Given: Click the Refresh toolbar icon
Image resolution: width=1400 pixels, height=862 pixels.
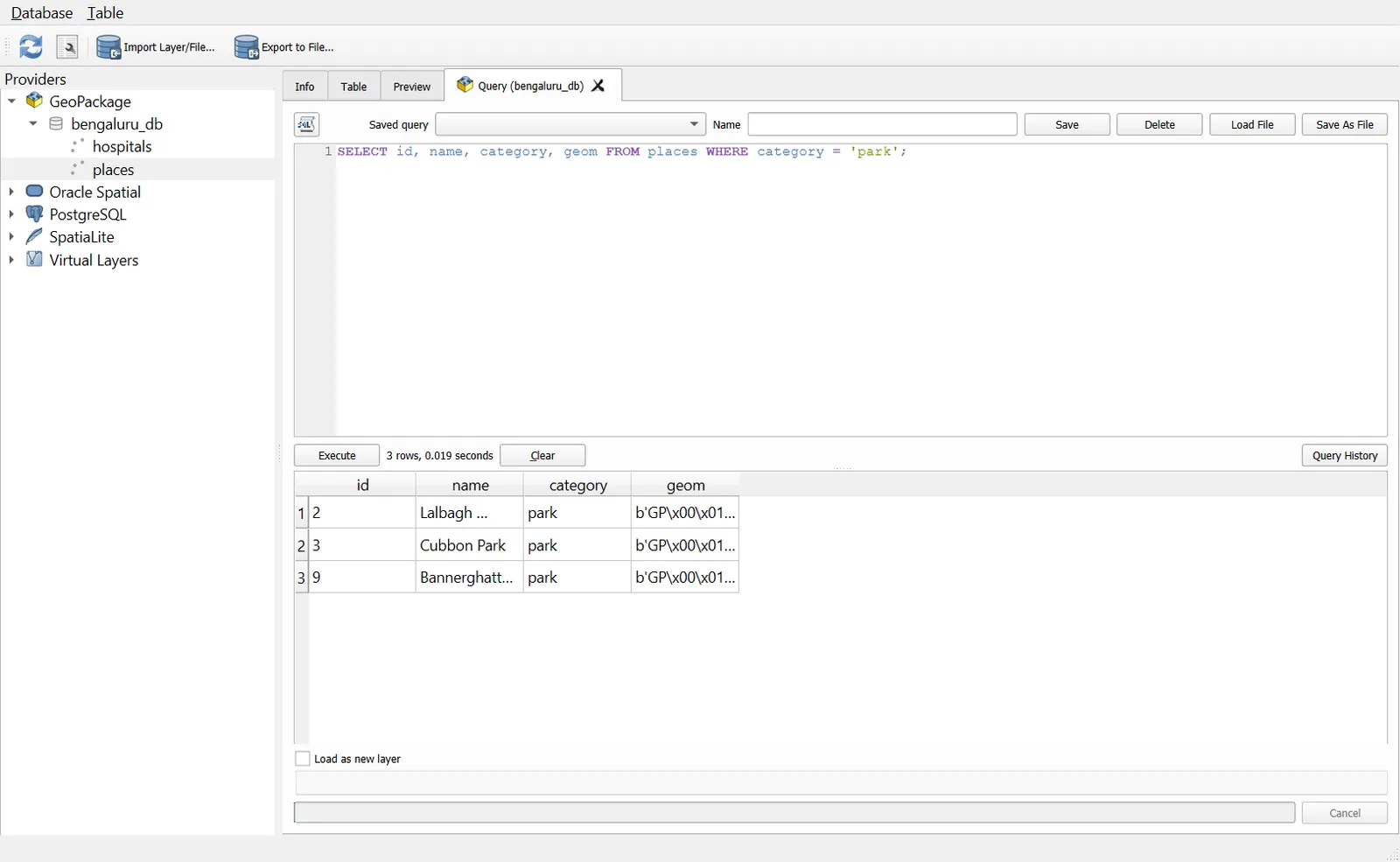Looking at the screenshot, I should (31, 46).
